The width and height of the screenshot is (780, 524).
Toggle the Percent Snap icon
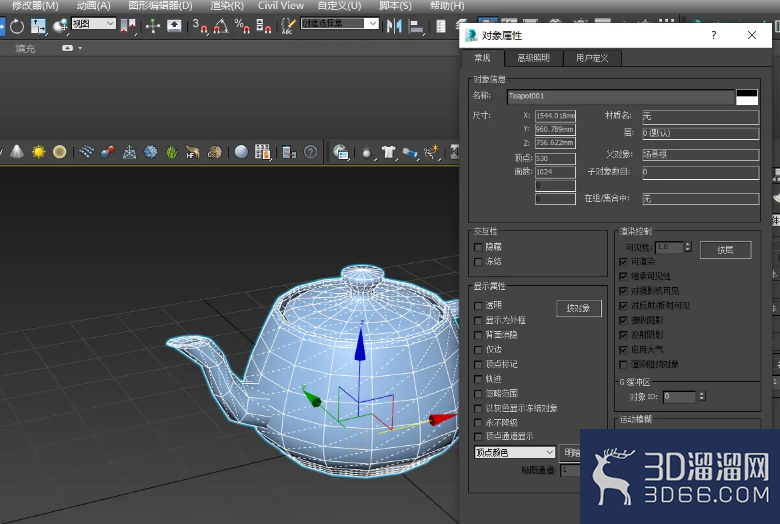pyautogui.click(x=242, y=26)
